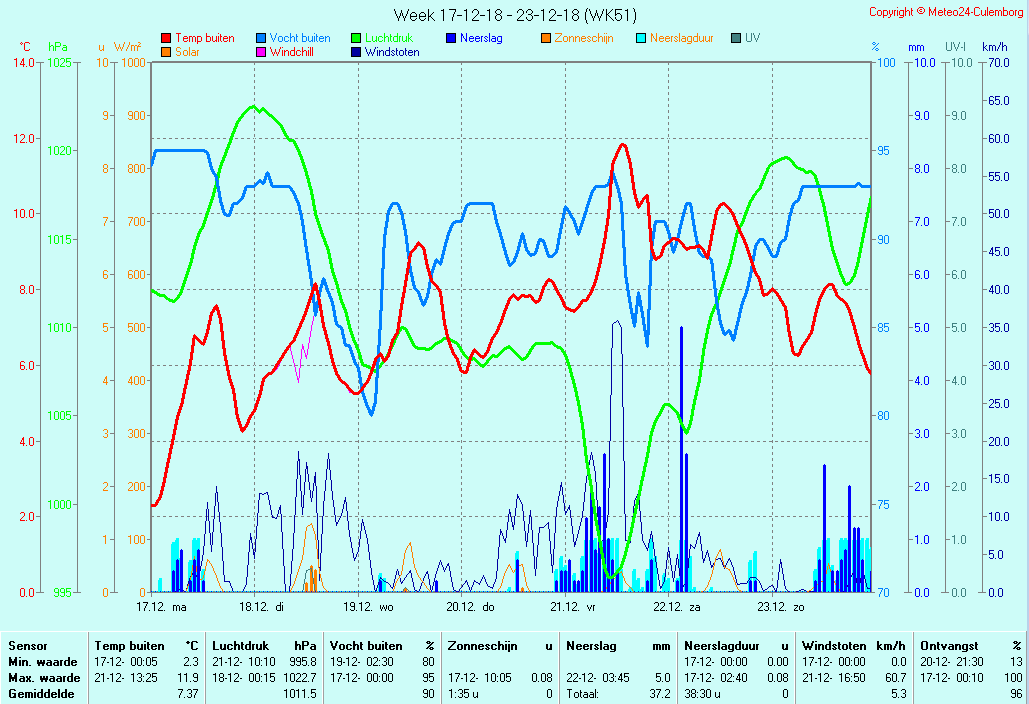Click the UV legend swatch
The width and height of the screenshot is (1029, 704).
pos(736,39)
